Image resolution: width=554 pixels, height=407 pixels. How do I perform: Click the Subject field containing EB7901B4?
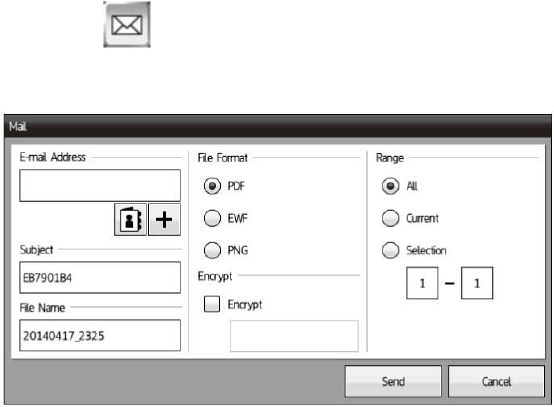click(x=100, y=278)
